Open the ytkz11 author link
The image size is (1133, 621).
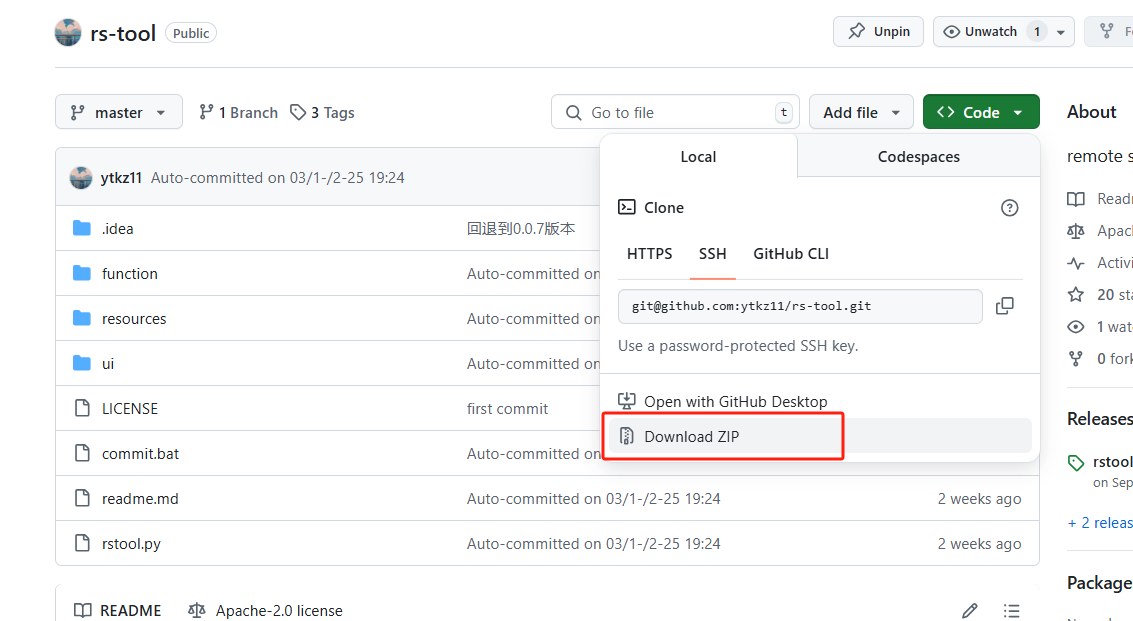coord(121,178)
